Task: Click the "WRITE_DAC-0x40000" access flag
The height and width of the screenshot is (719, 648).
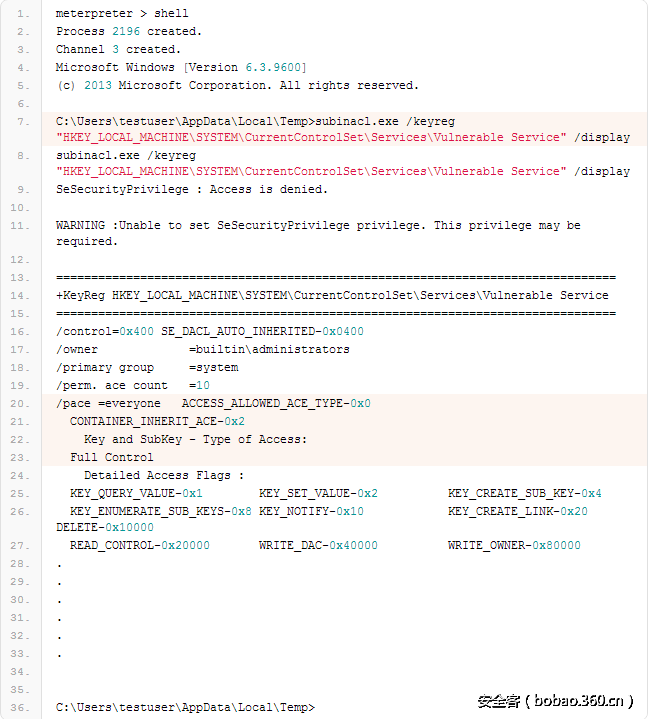Action: coord(318,545)
